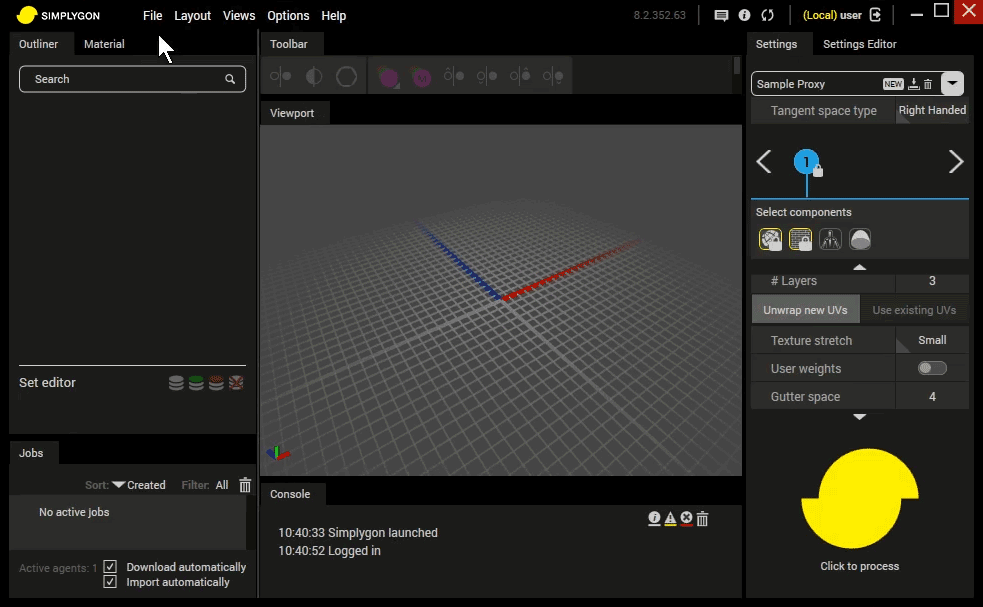Click the orange stack icon in Set editor
The height and width of the screenshot is (607, 983).
[x=216, y=383]
